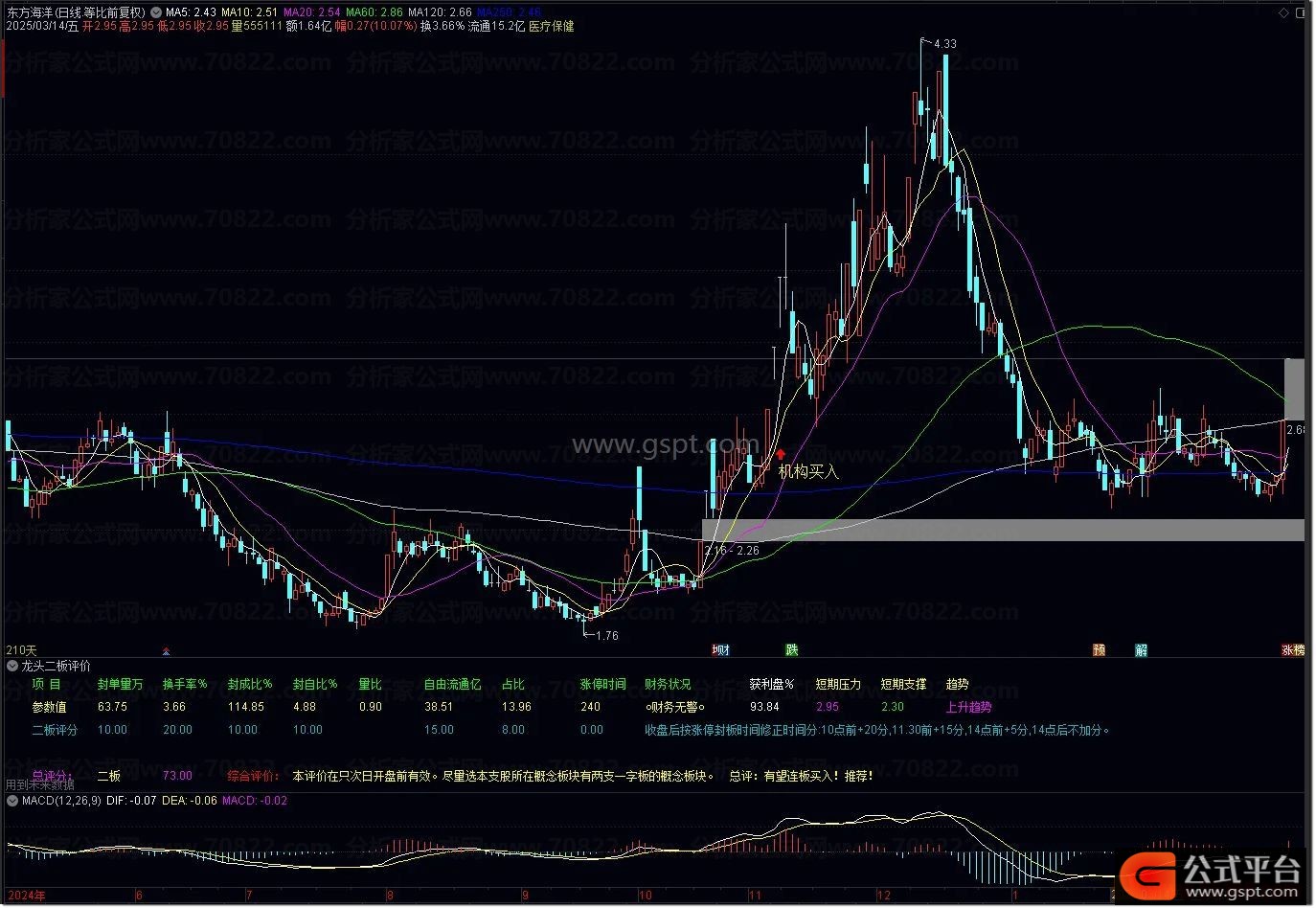1316x908 pixels.
Task: Select the MA5: 2.43 indicator label
Action: click(191, 12)
